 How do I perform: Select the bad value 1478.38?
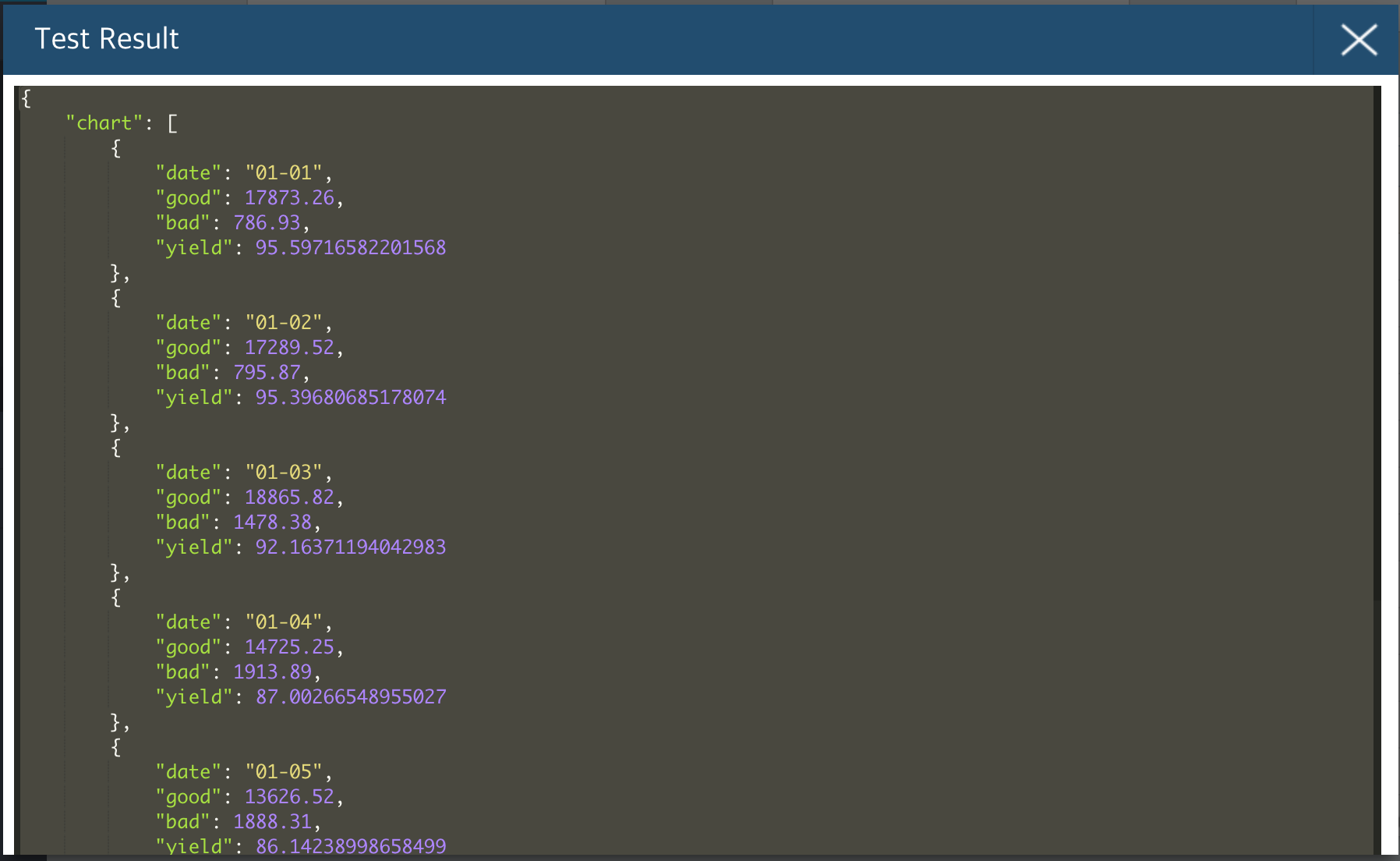pyautogui.click(x=272, y=523)
